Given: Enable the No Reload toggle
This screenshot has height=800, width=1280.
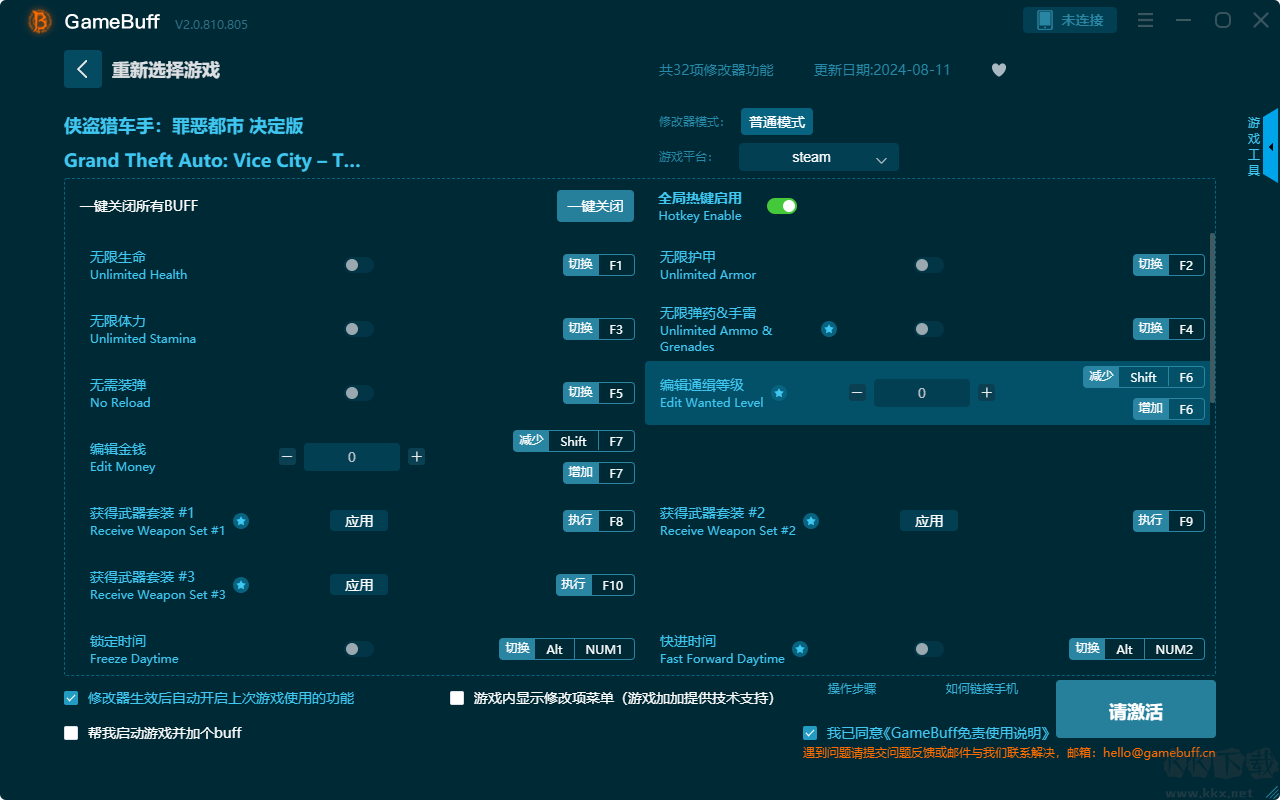Looking at the screenshot, I should (x=359, y=393).
